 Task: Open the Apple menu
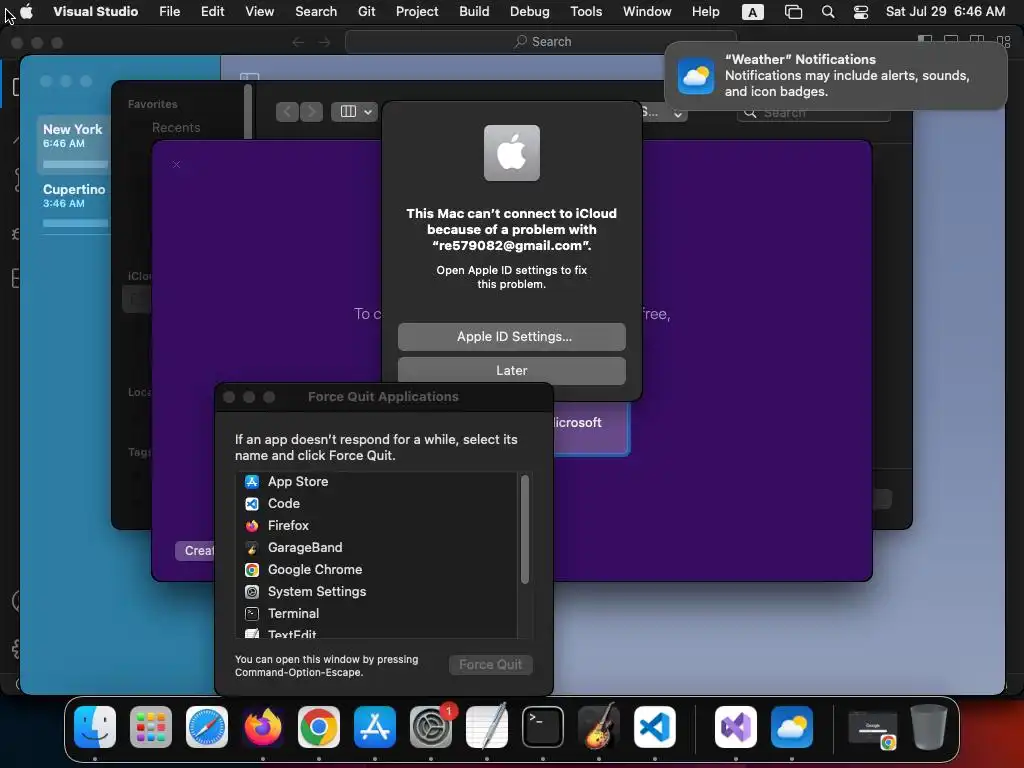click(x=27, y=11)
